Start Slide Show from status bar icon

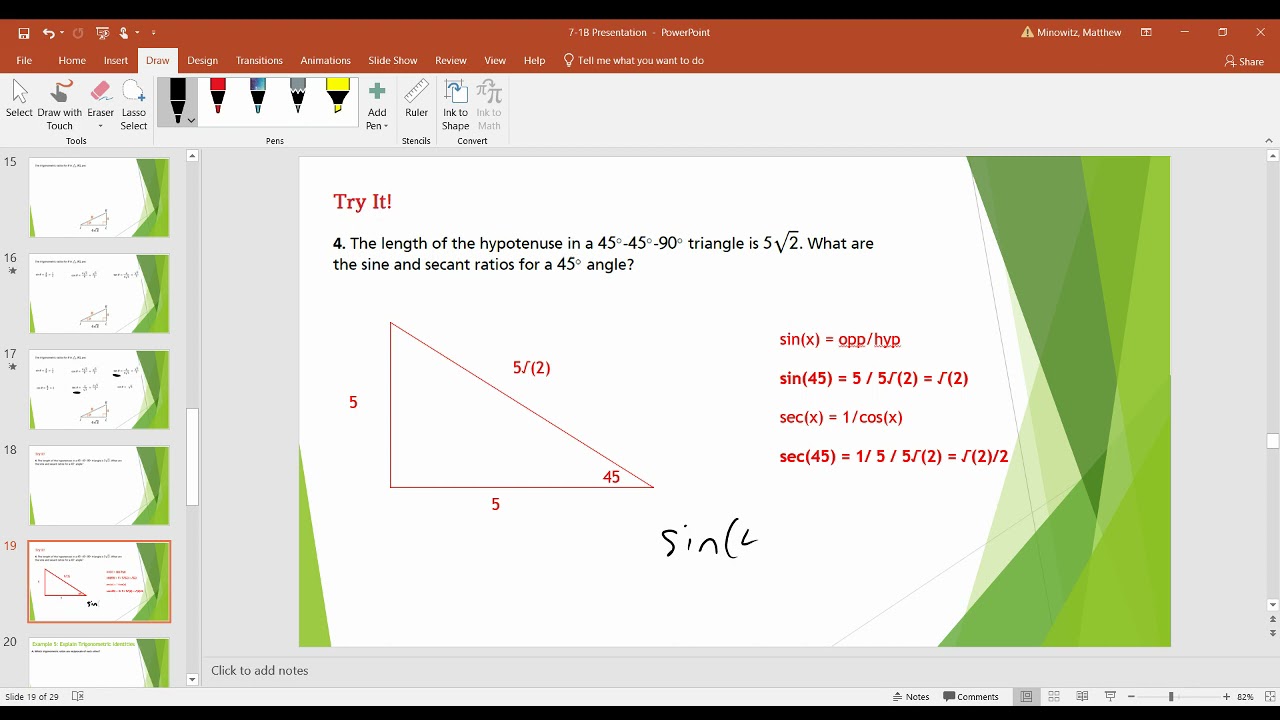[1110, 697]
